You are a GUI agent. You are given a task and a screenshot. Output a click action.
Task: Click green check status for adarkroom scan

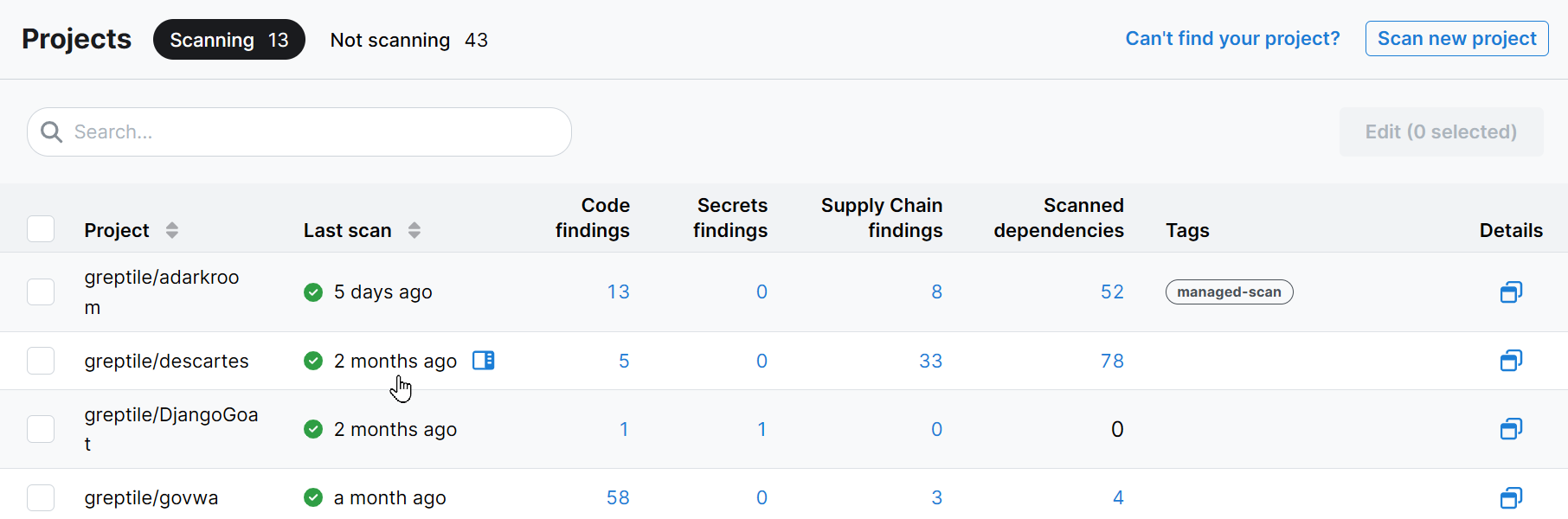(313, 292)
